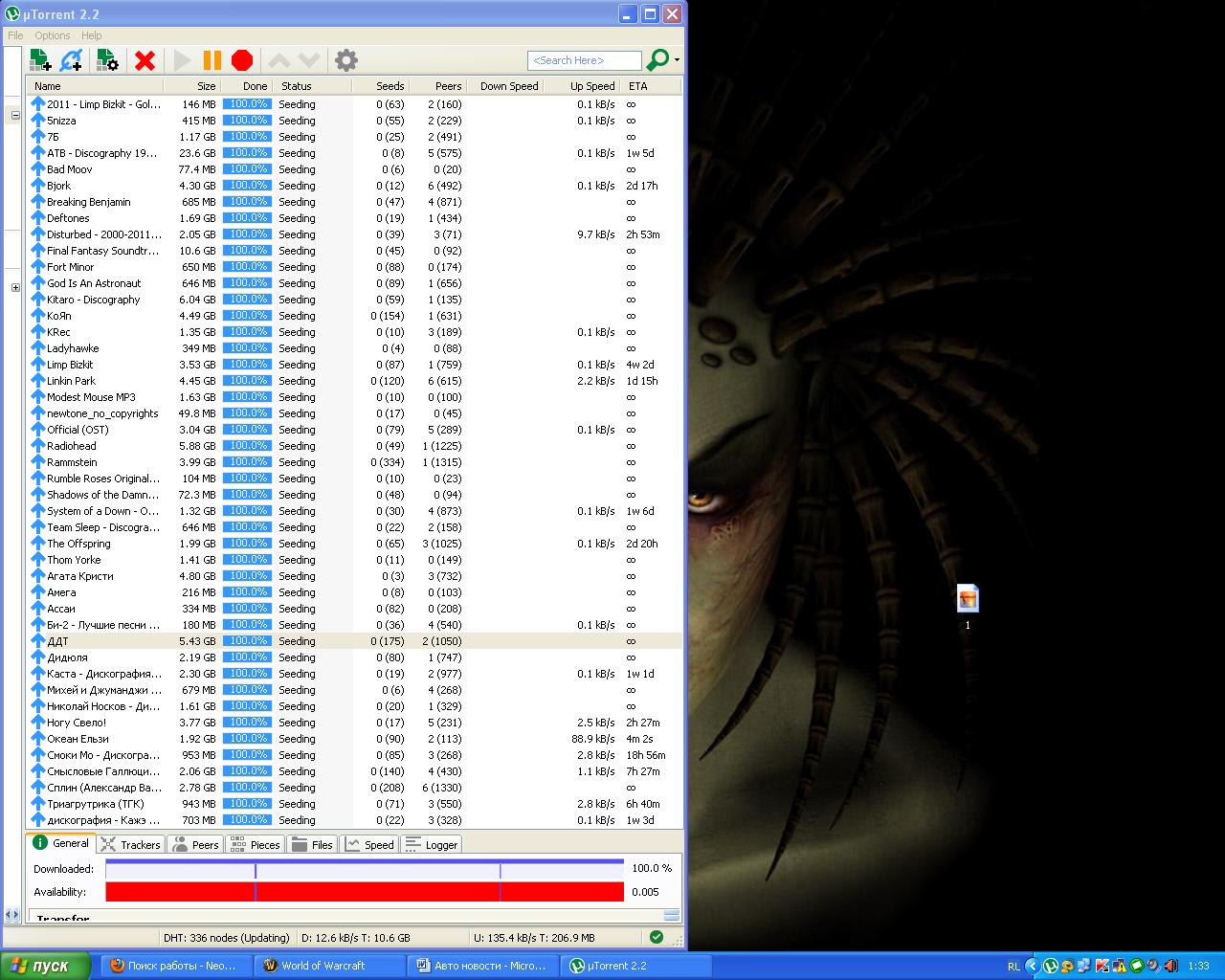Image resolution: width=1225 pixels, height=980 pixels.
Task: Click the Add Torrent toolbar icon
Action: coord(40,60)
